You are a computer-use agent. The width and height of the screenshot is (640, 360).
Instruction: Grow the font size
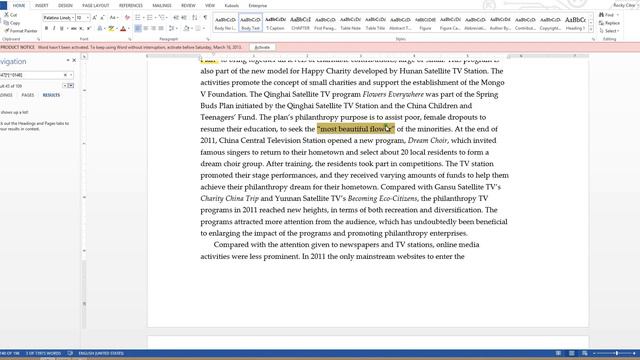point(95,18)
